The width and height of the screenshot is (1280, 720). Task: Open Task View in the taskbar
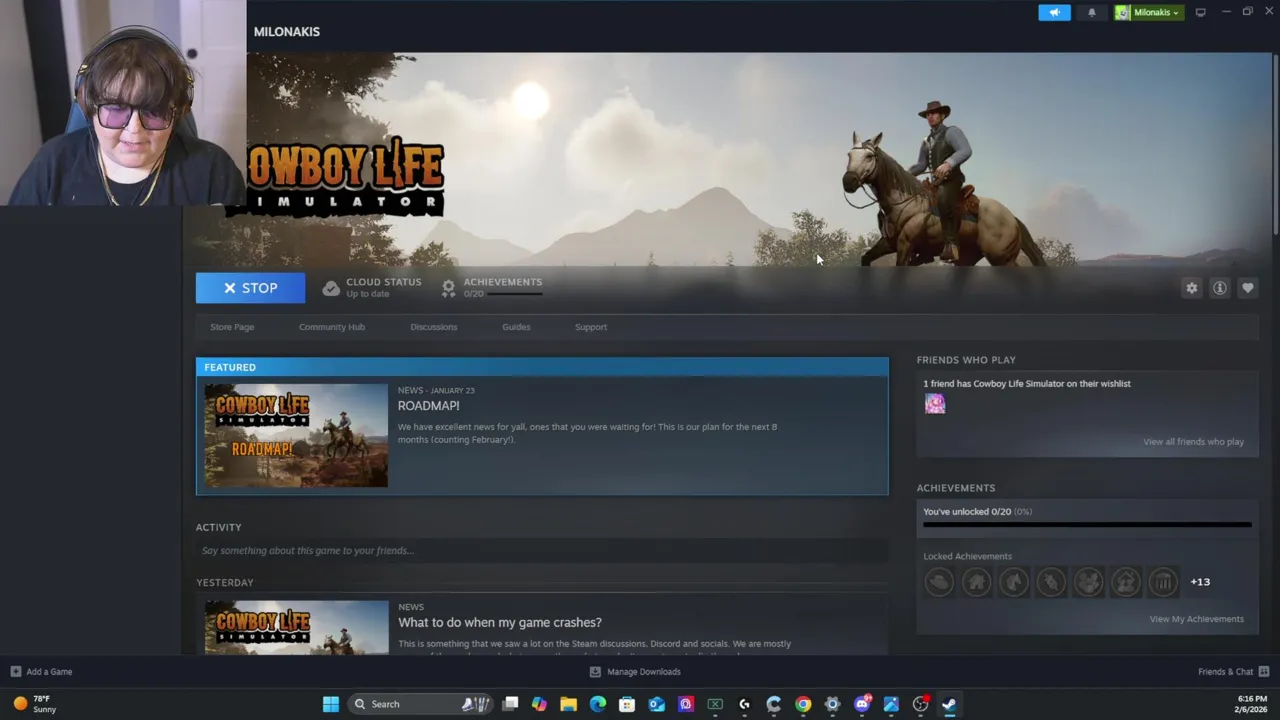510,704
